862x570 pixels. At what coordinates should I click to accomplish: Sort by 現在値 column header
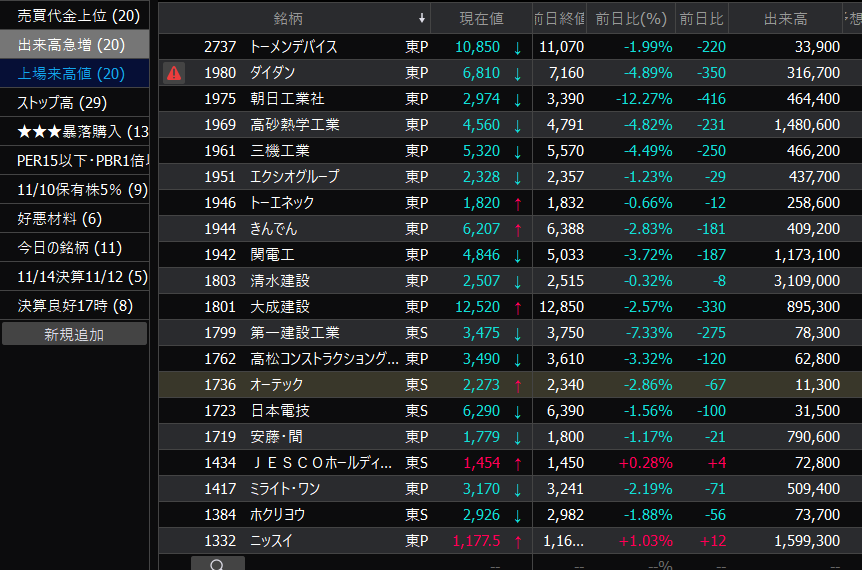[481, 19]
